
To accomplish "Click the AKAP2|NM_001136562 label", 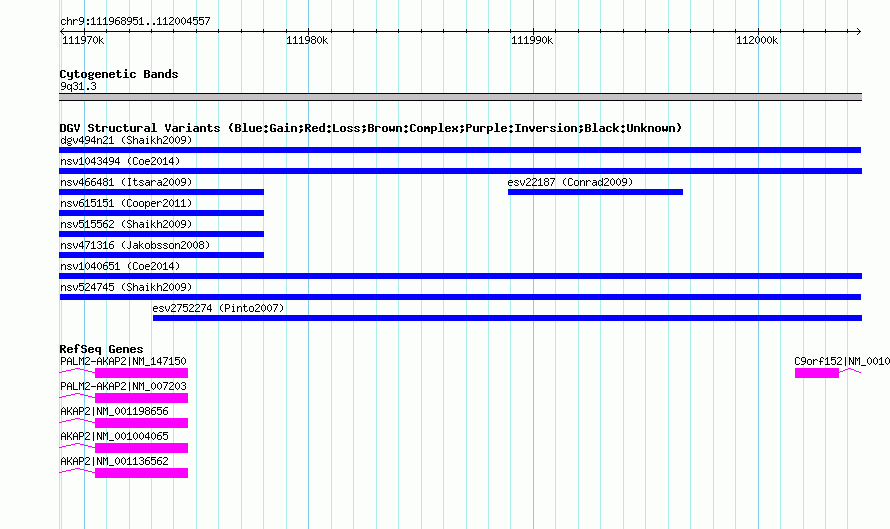I will coord(114,461).
